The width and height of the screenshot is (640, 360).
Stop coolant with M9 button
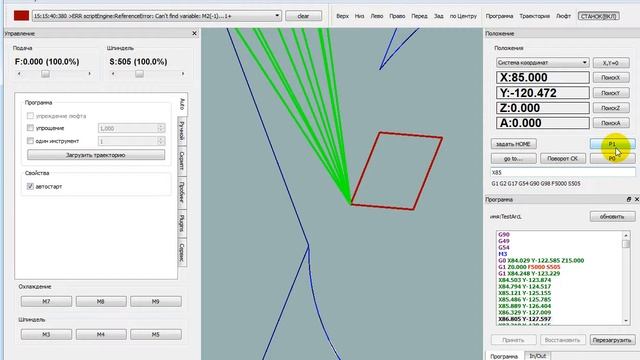156,301
